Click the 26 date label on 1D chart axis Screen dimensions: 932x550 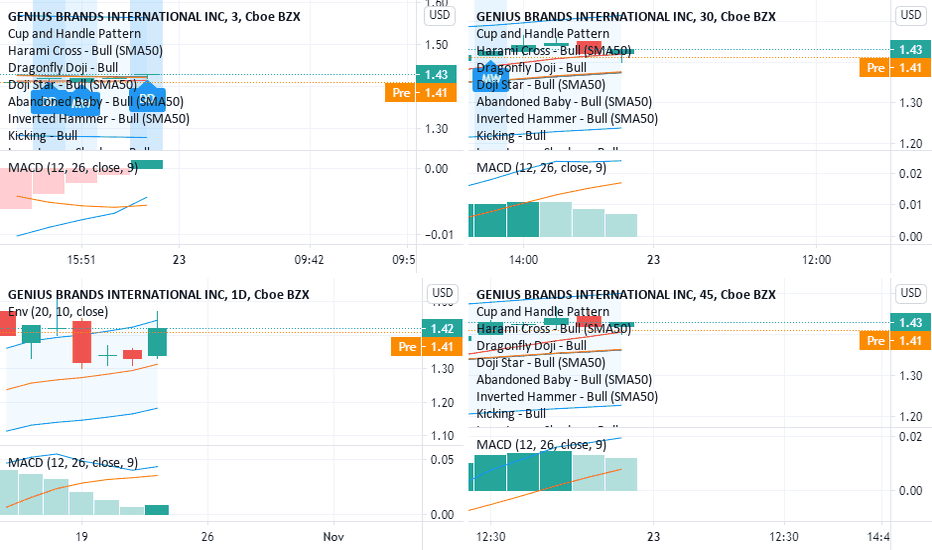pos(207,536)
